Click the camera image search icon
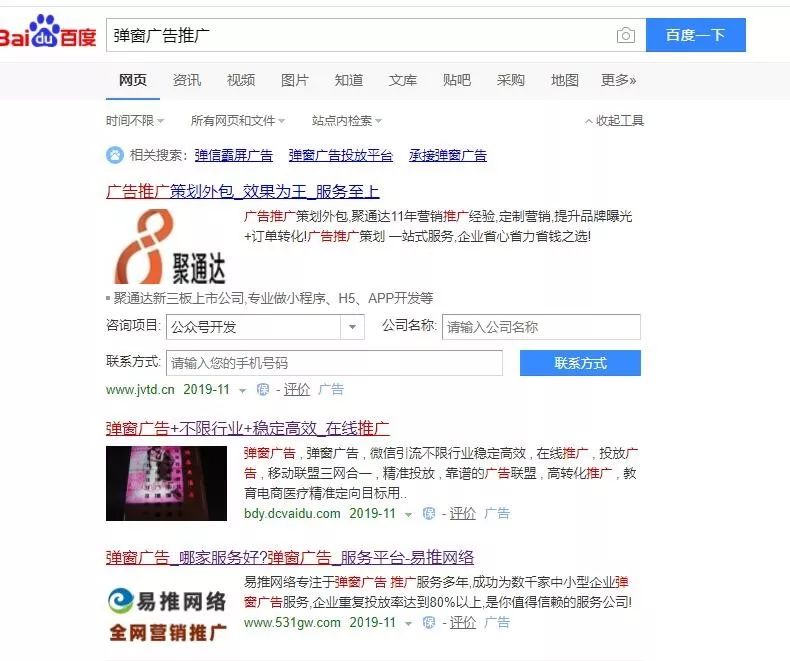Viewport: 790px width, 661px height. tap(625, 35)
